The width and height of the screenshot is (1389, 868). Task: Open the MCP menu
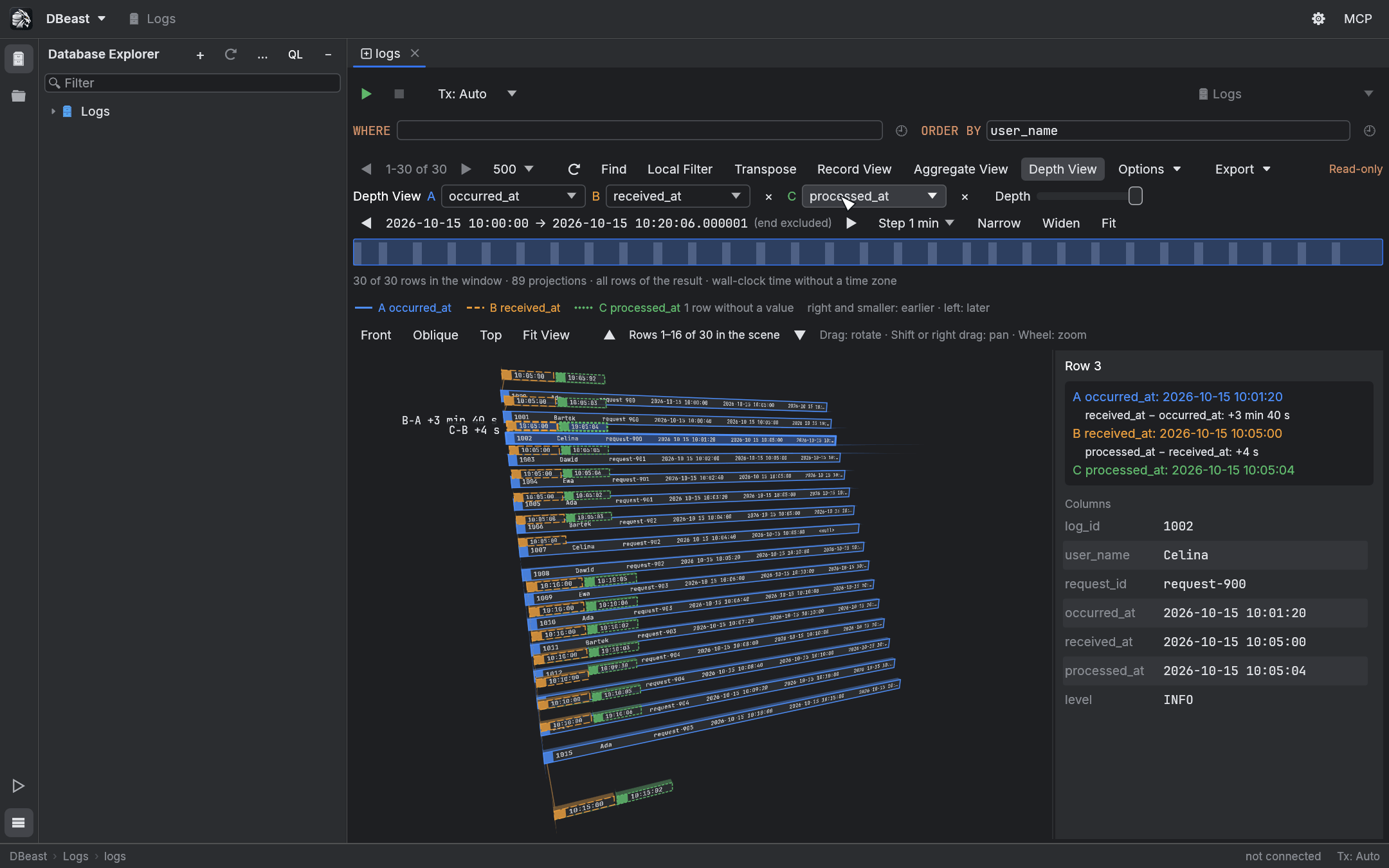pos(1357,19)
